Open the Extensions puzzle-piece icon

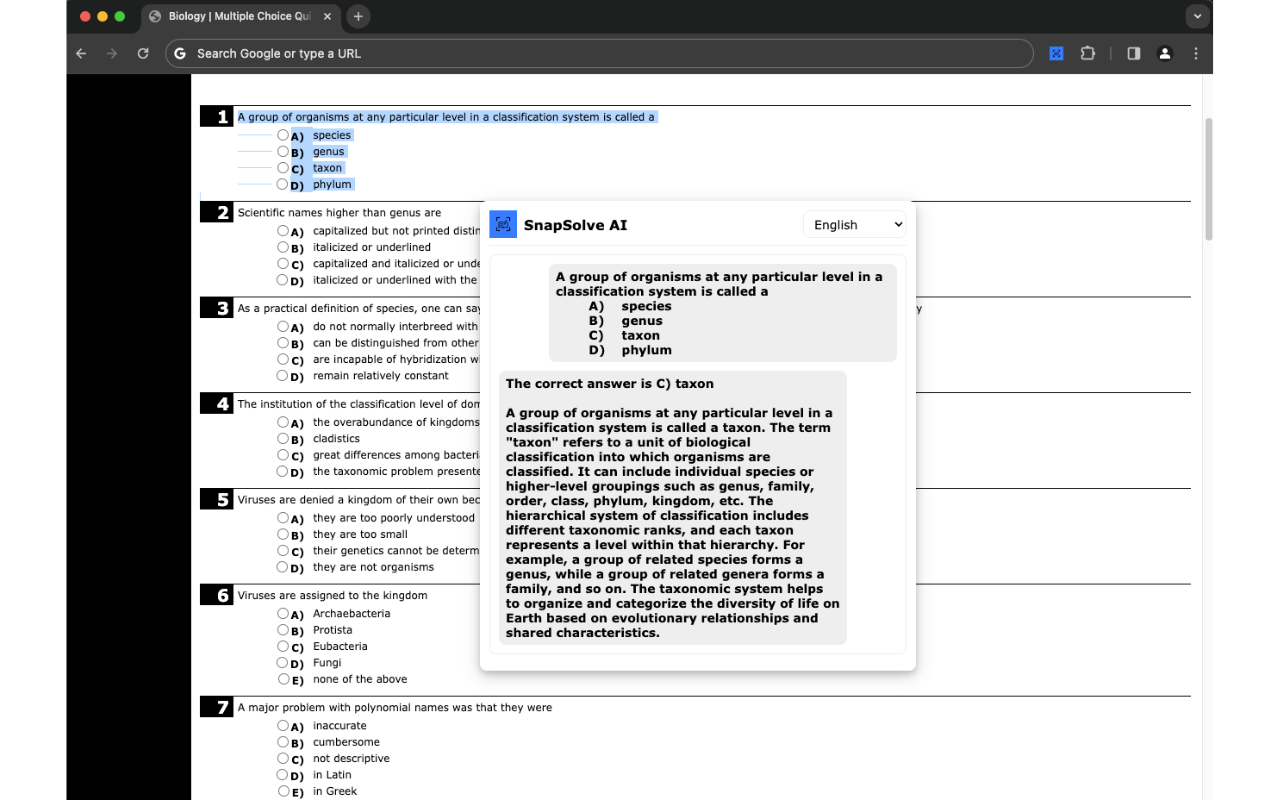pyautogui.click(x=1088, y=53)
